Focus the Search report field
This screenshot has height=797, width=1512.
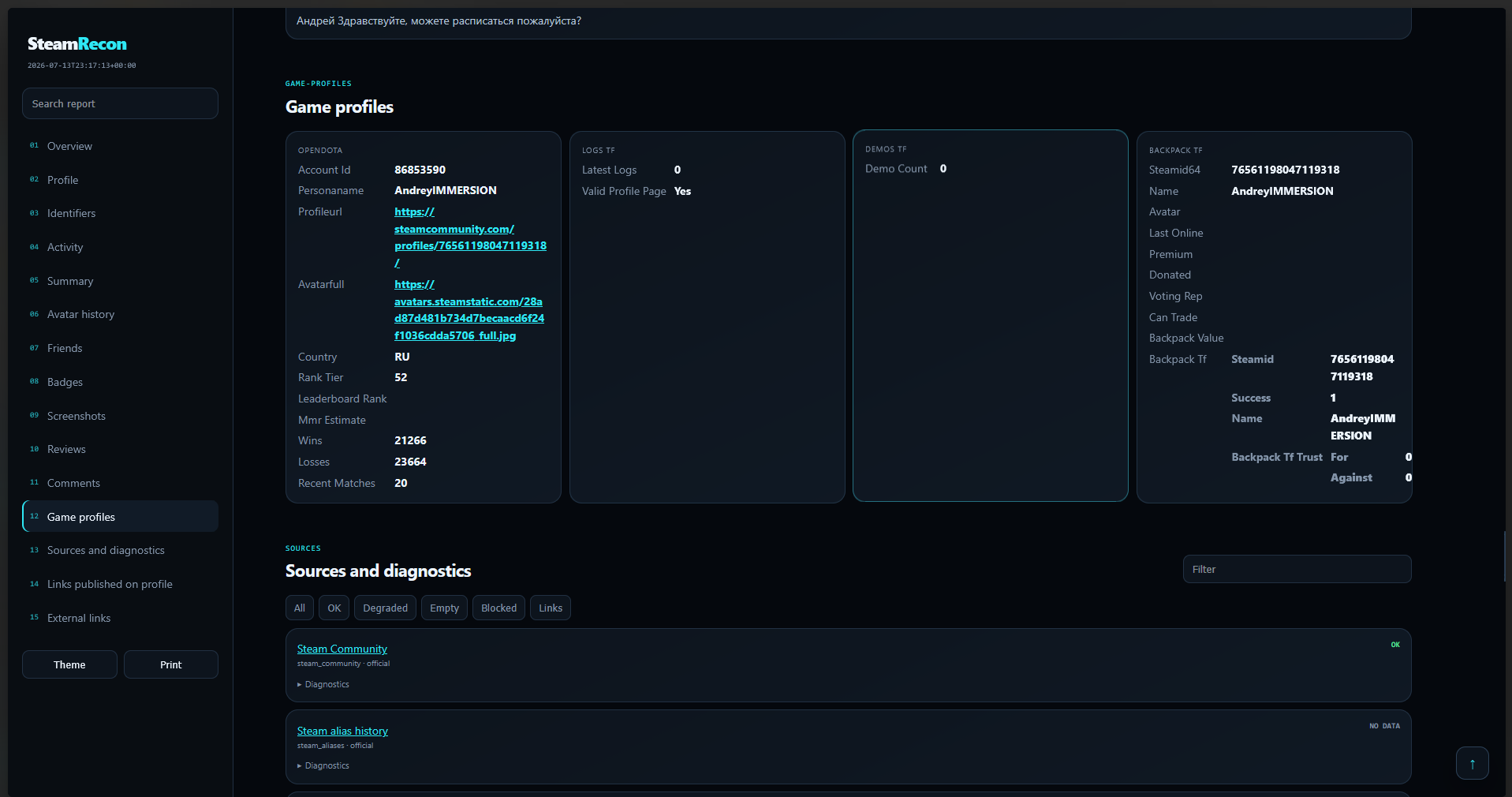click(x=120, y=103)
